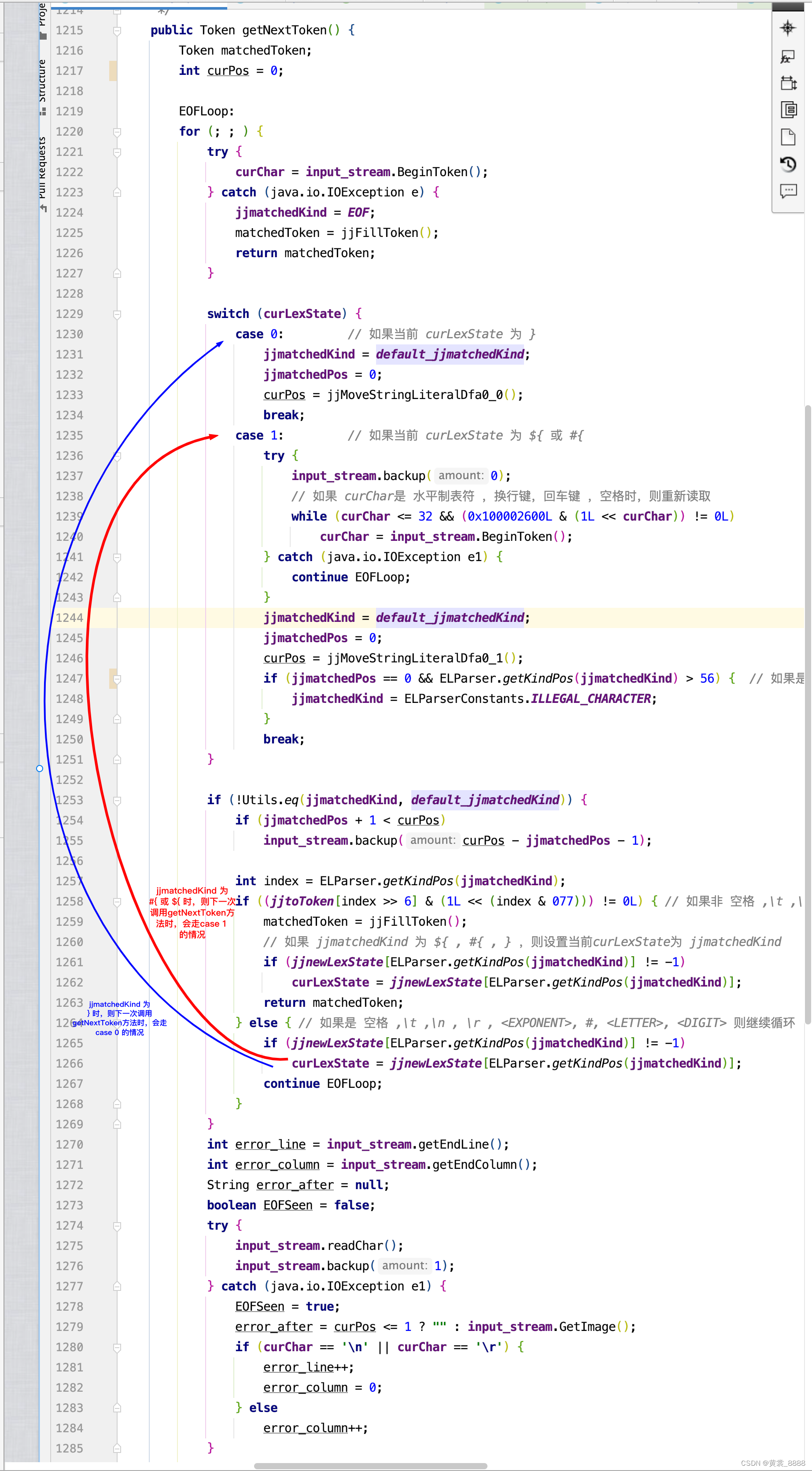Click 'GetImage' call on line 1279
Screen dimensions: 812x1471
[587, 1327]
